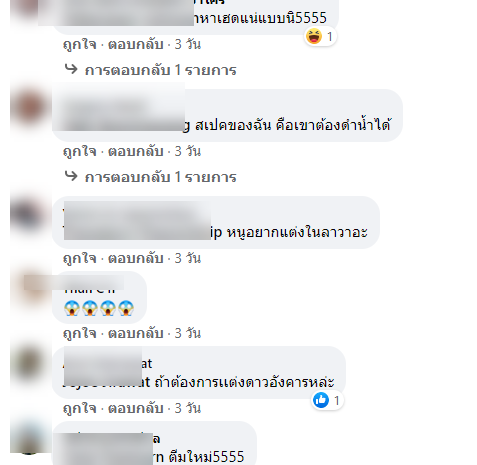Like the สเปคของฉัน comment with ถูกใจ
The image size is (477, 465).
[80, 151]
